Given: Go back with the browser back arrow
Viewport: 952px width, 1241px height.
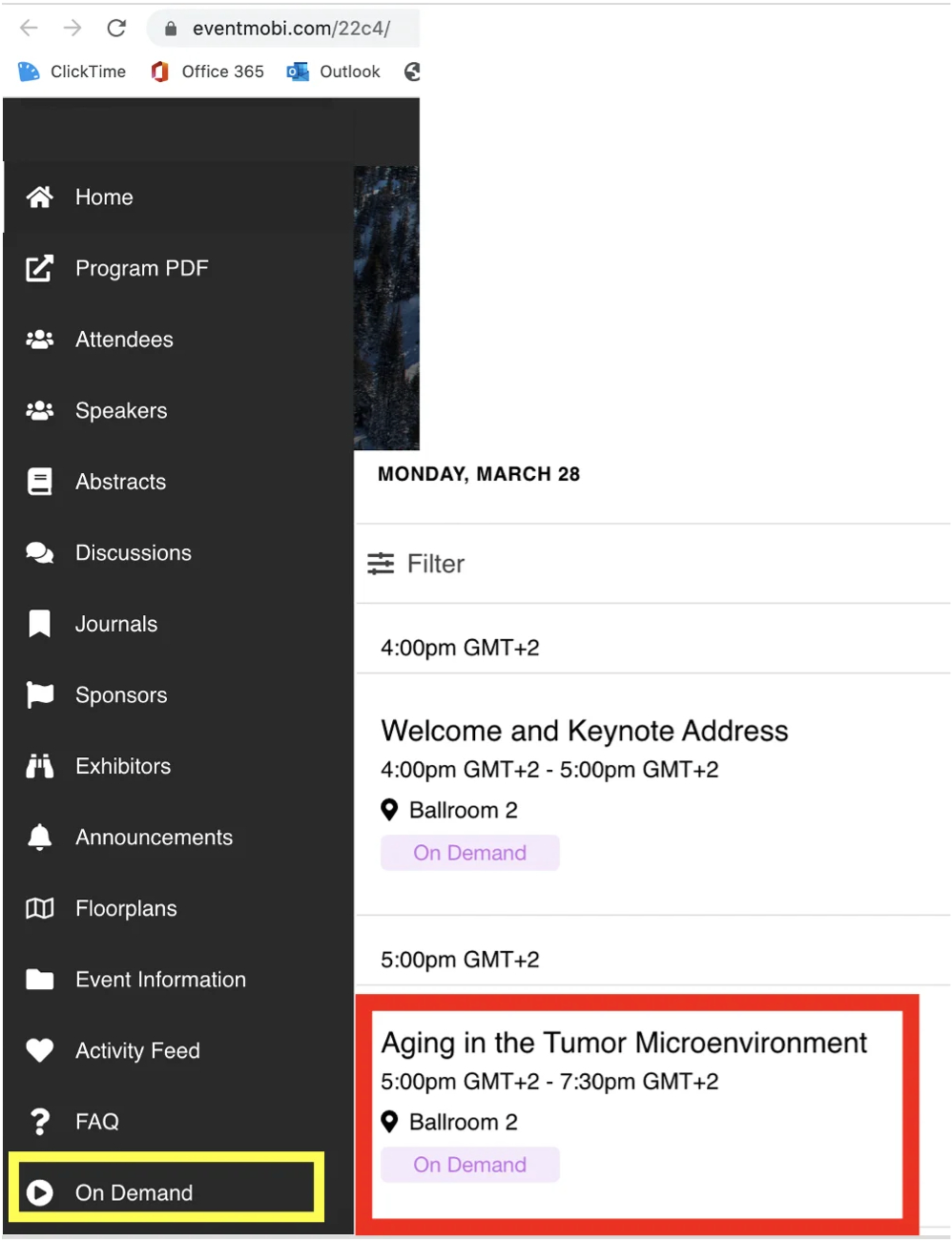Looking at the screenshot, I should [x=29, y=28].
